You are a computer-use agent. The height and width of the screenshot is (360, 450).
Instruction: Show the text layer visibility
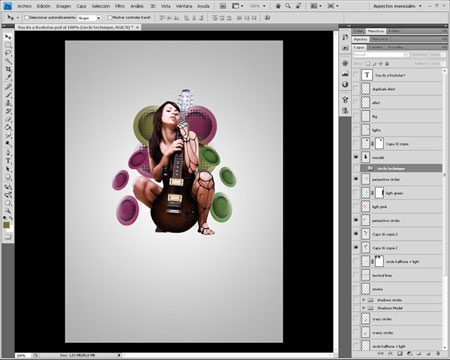click(x=356, y=75)
